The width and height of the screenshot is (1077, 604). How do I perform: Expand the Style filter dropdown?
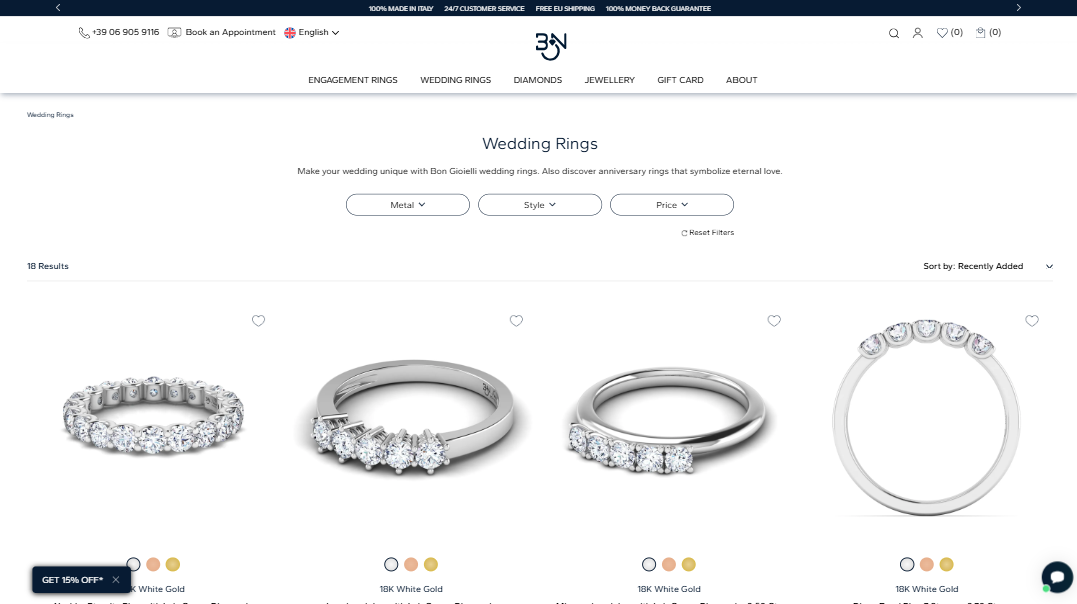coord(540,205)
